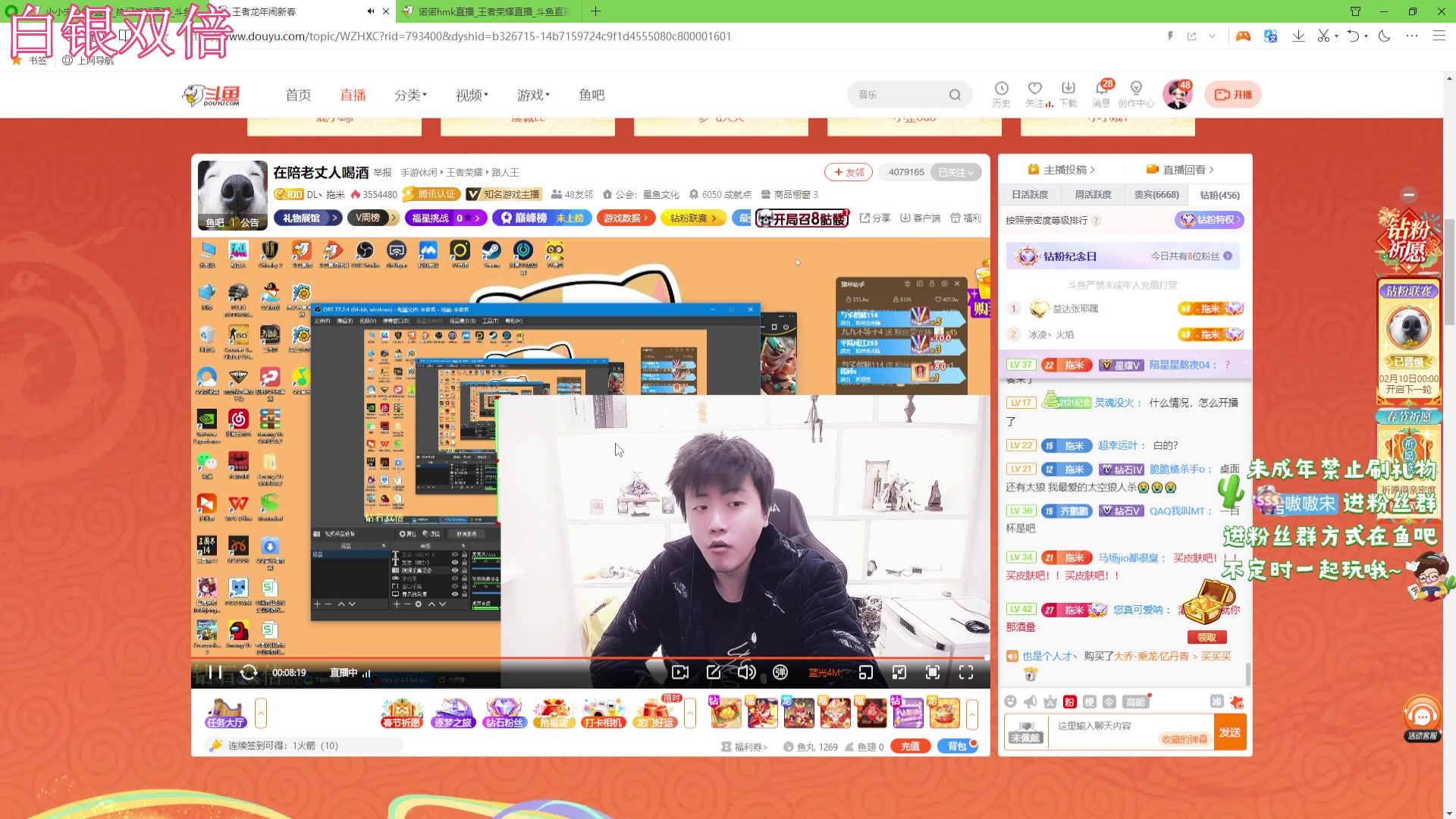1456x819 pixels.
Task: Mute the stream volume speaker icon
Action: pyautogui.click(x=746, y=673)
